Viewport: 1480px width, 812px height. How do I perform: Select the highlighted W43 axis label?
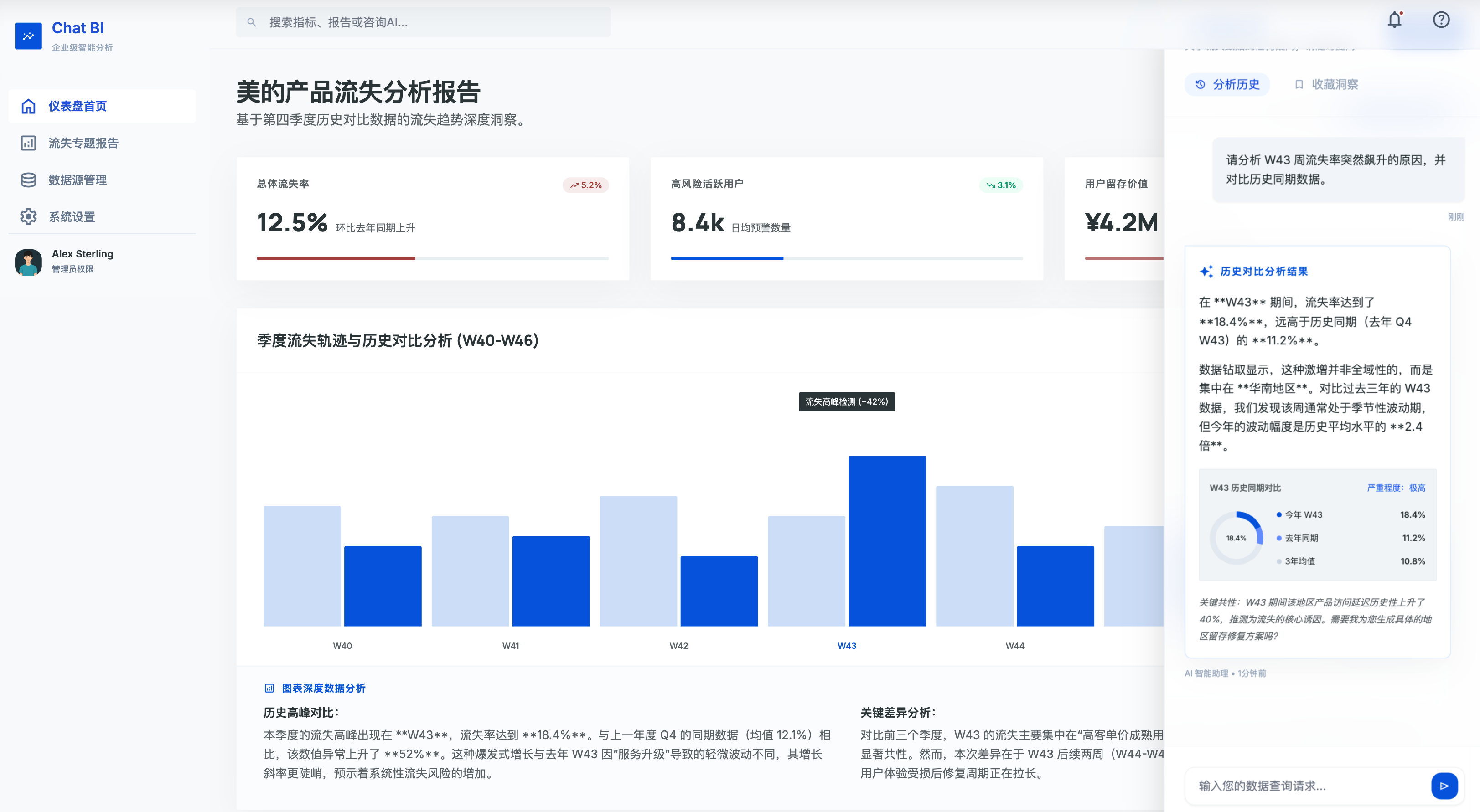click(846, 645)
